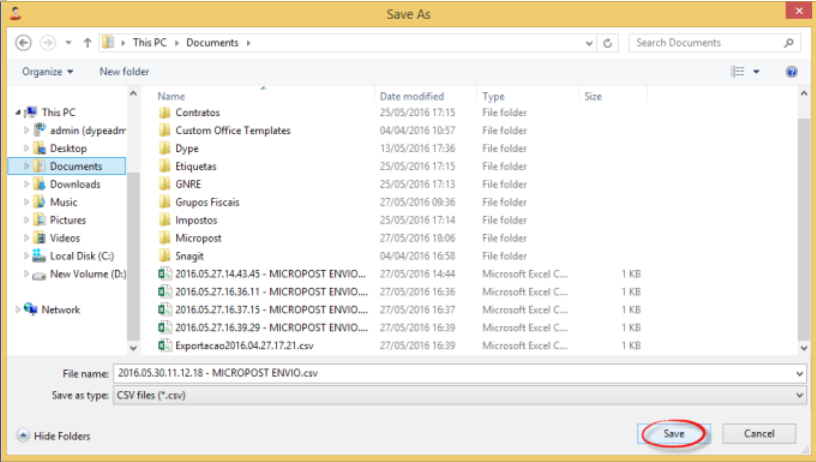This screenshot has width=816, height=462.
Task: Open the view options dropdown arrow
Action: pos(756,71)
